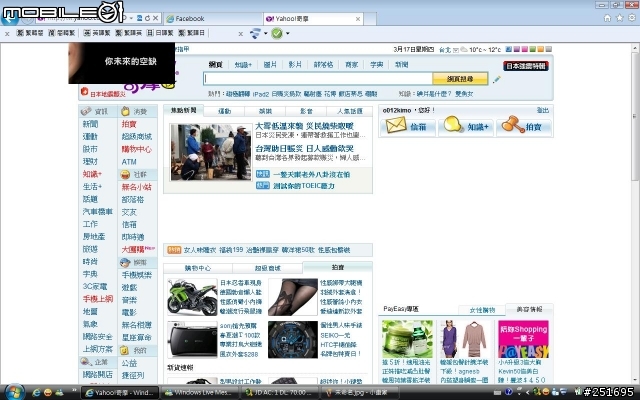Screen dimensions: 640x400
Task: Select the green page theme color swatch
Action: (x=533, y=49)
